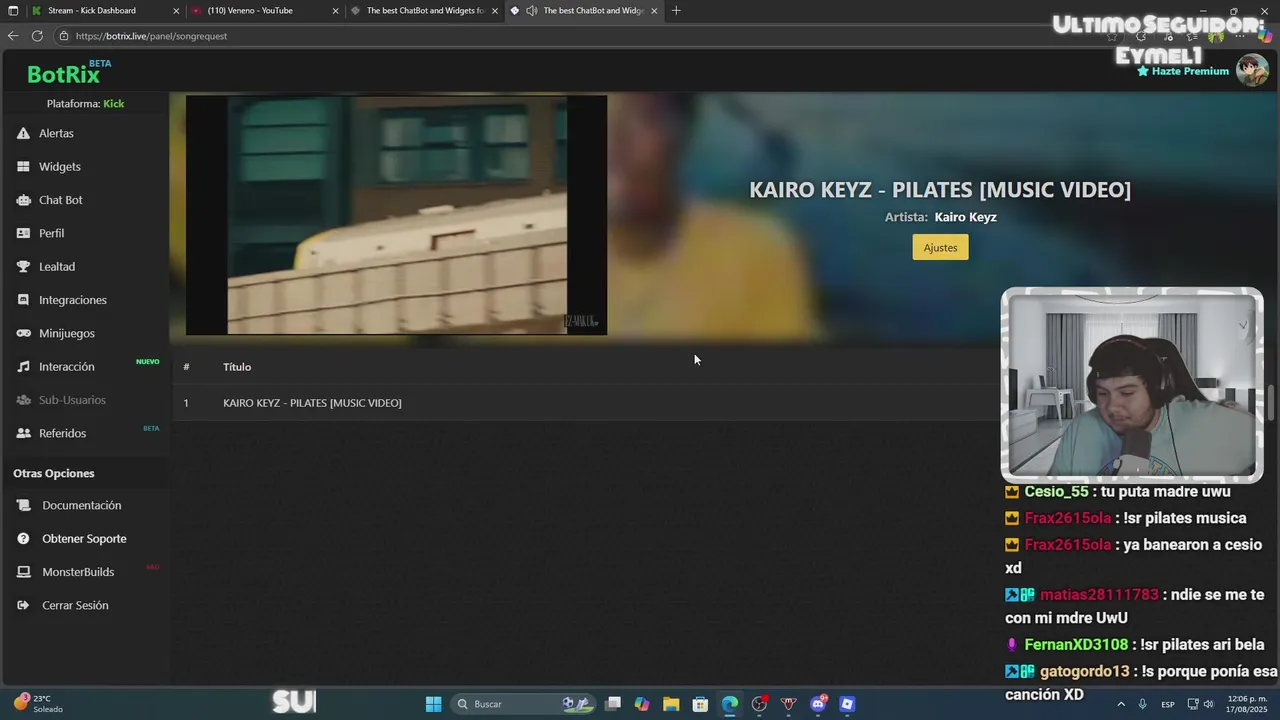Open the Alertas section icon
Viewport: 1280px width, 720px height.
click(23, 133)
